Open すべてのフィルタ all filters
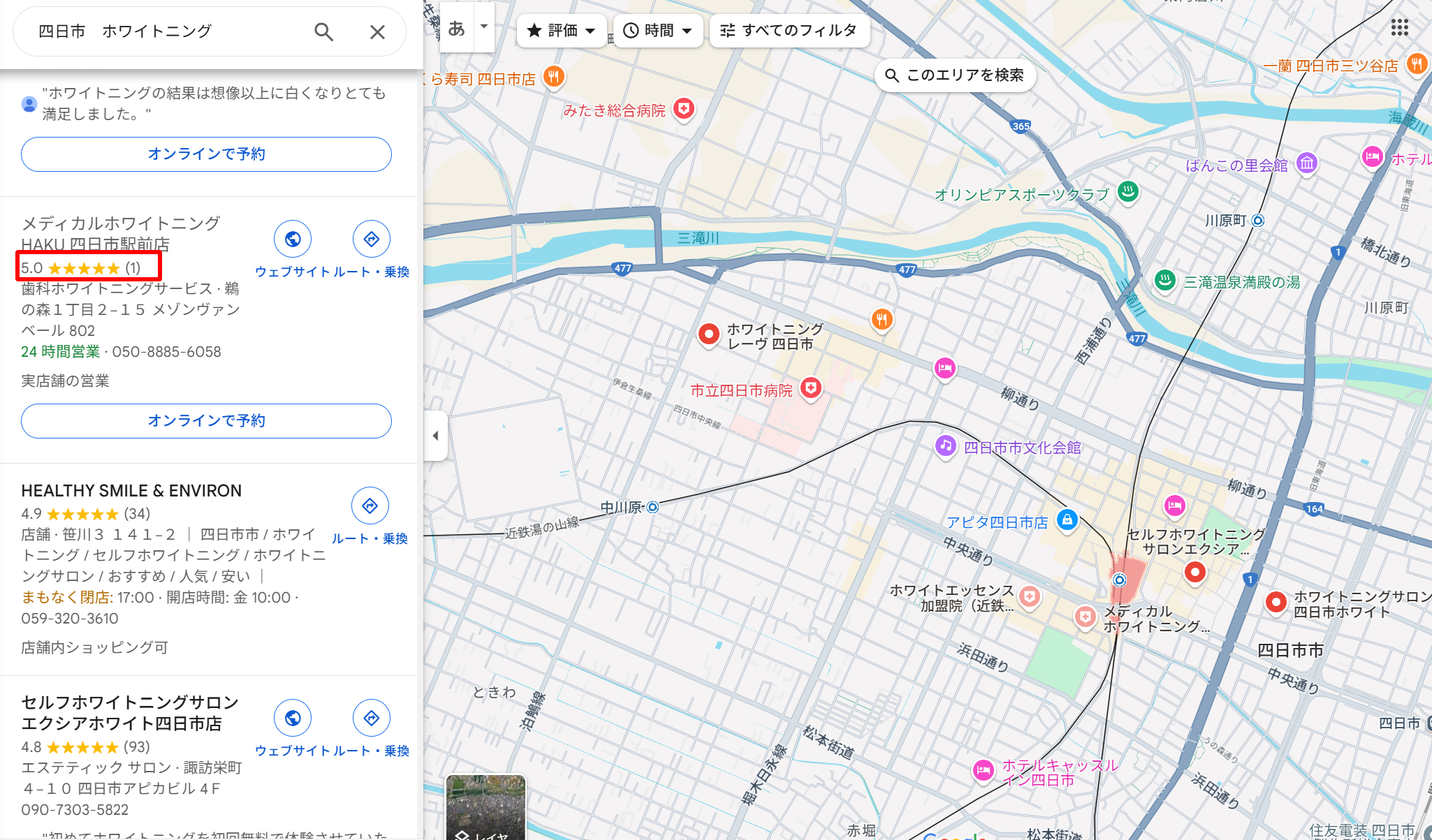1432x840 pixels. pyautogui.click(x=789, y=31)
